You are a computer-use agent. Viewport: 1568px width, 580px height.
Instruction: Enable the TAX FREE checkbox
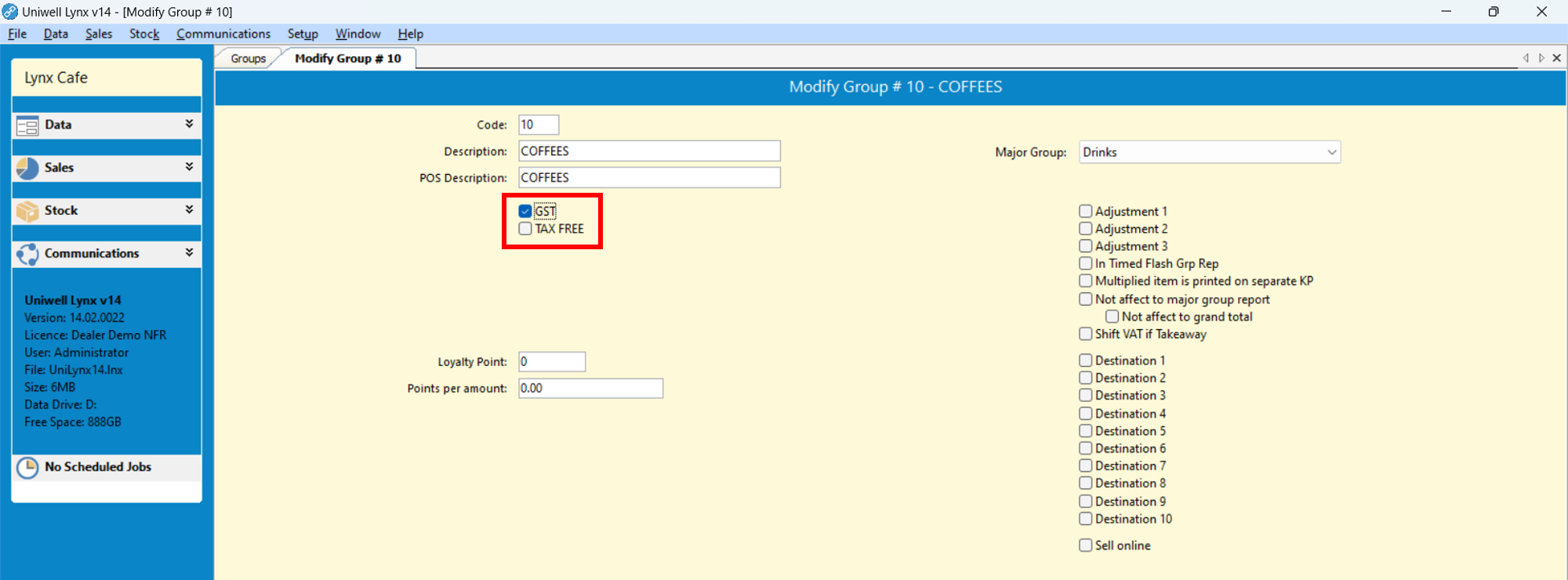point(525,229)
